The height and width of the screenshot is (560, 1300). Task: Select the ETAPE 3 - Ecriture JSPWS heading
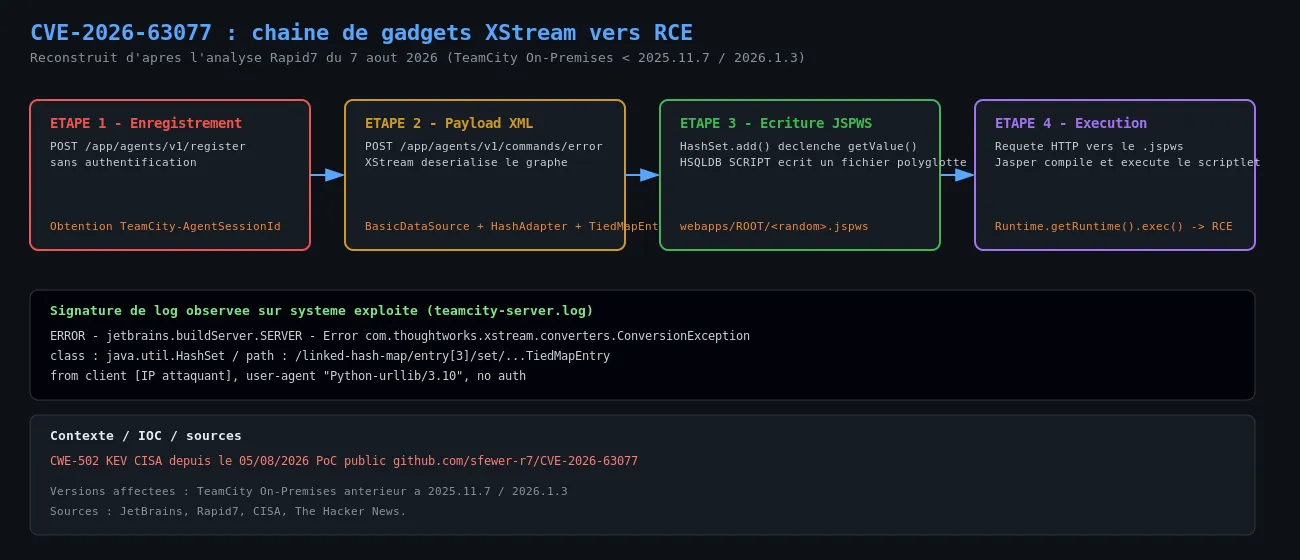[776, 123]
